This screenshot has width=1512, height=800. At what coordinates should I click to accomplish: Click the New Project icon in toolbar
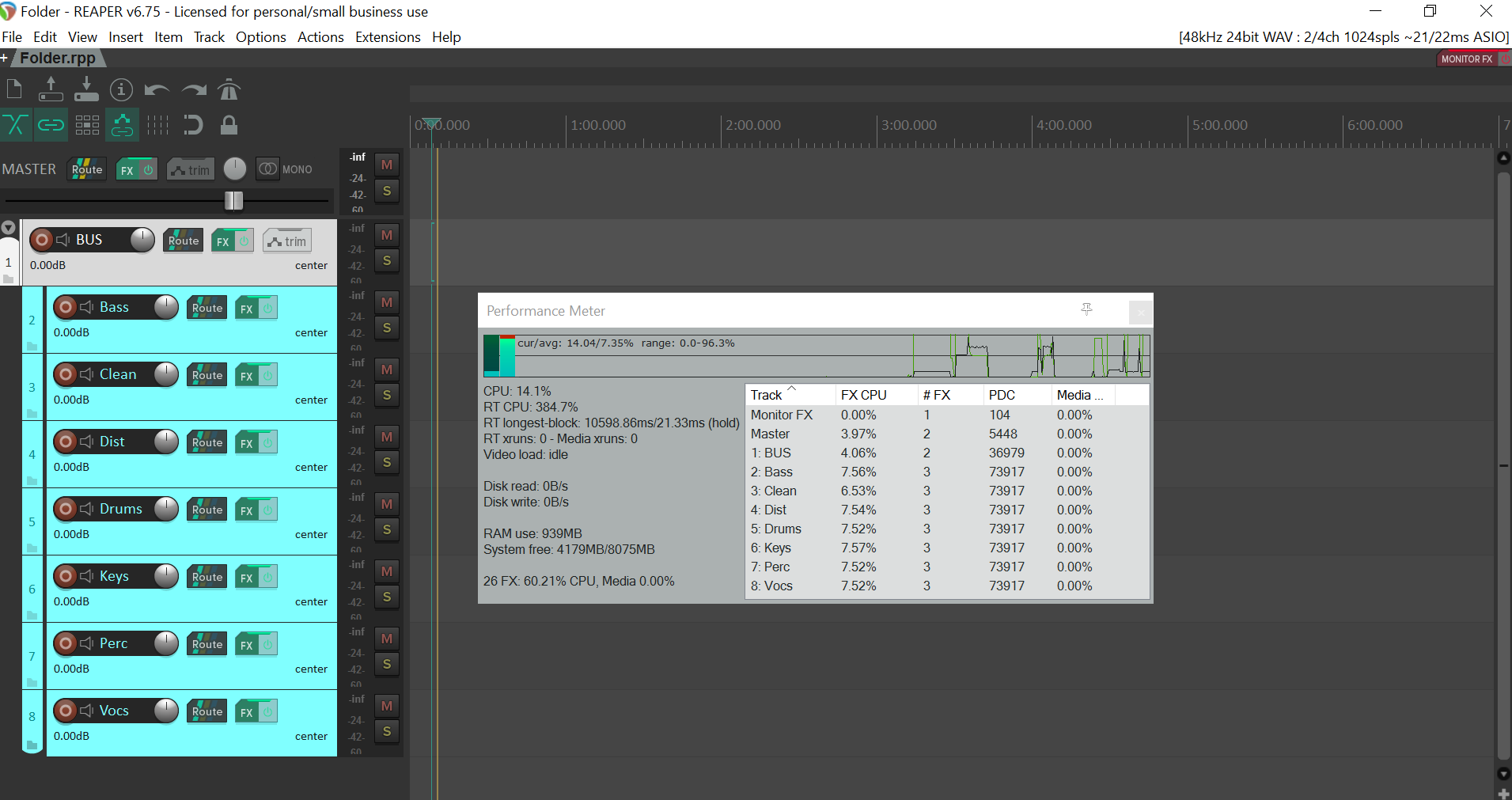(x=14, y=89)
